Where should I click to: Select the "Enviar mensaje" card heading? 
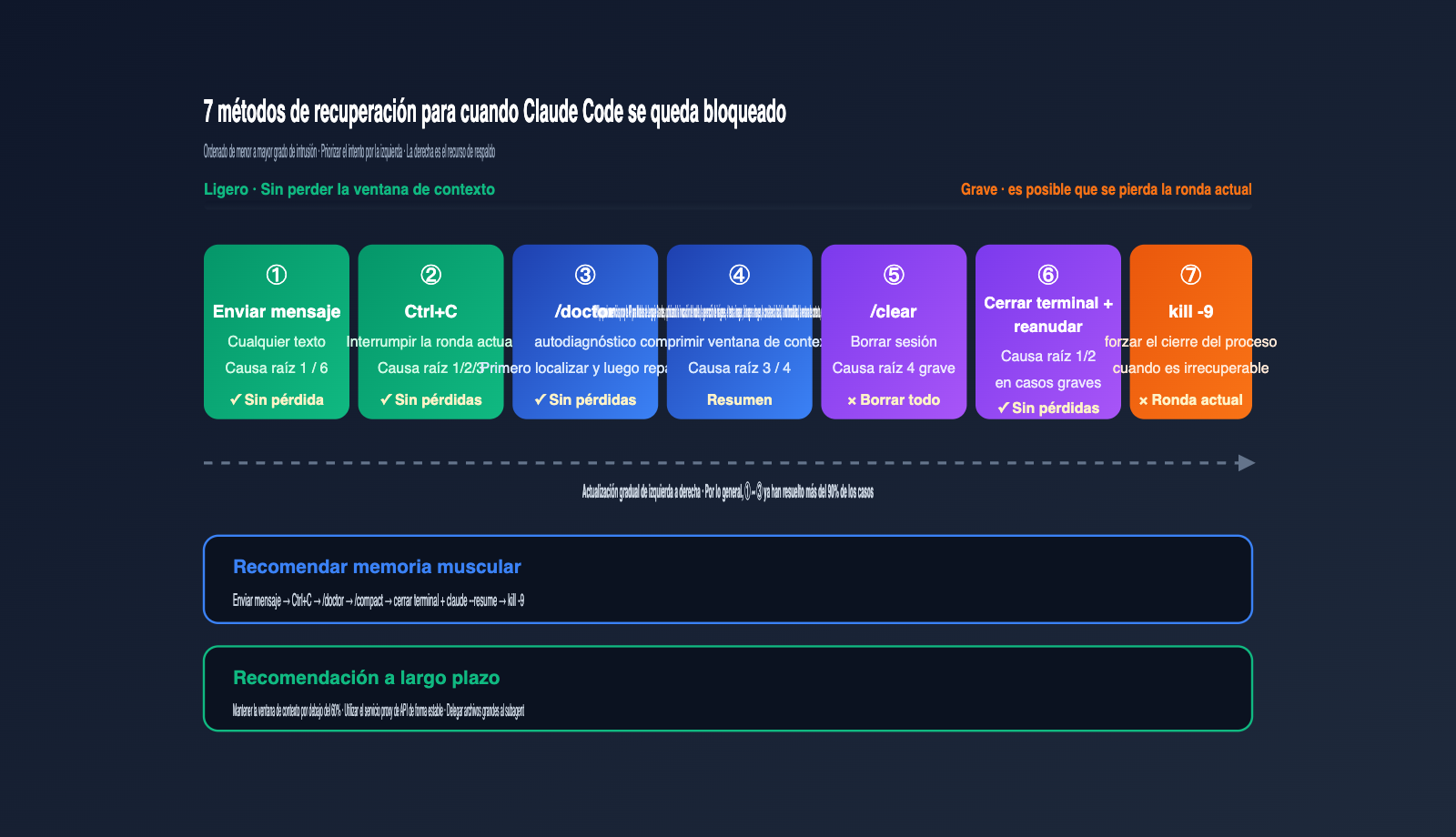coord(277,311)
